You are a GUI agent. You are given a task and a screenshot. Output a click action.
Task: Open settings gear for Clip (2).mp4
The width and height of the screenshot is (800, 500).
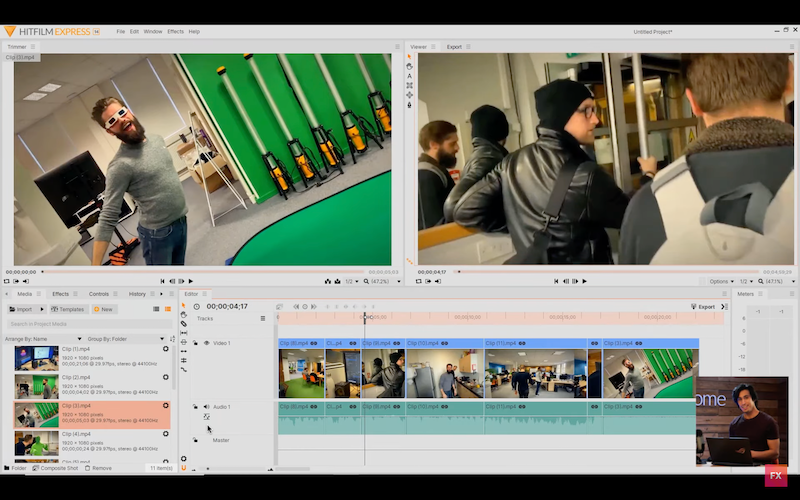click(165, 377)
